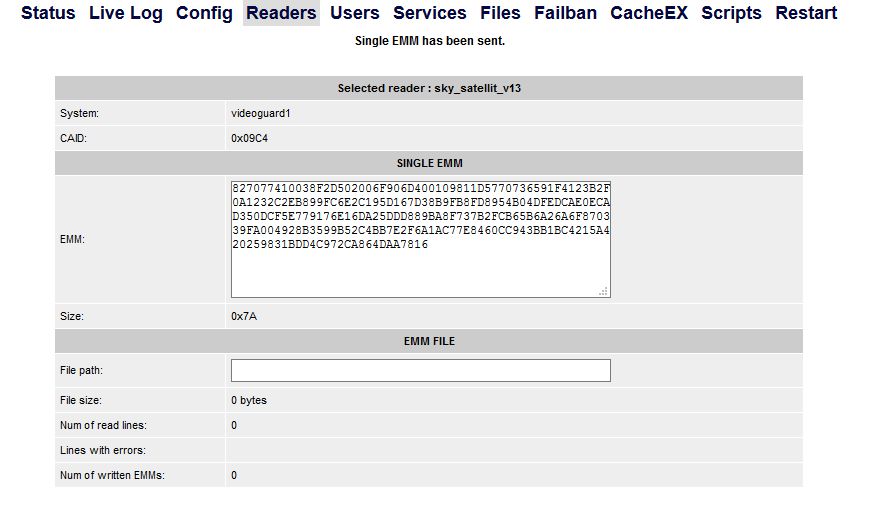Open the Files tab
This screenshot has width=869, height=509.
tap(500, 13)
